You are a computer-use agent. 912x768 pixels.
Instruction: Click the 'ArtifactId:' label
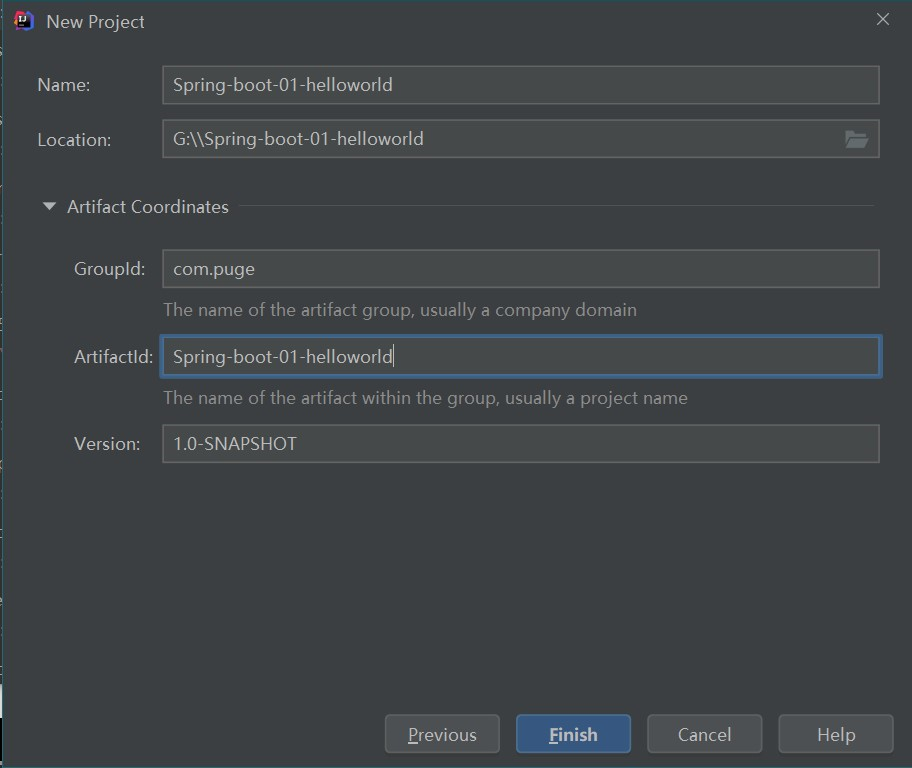(x=113, y=357)
